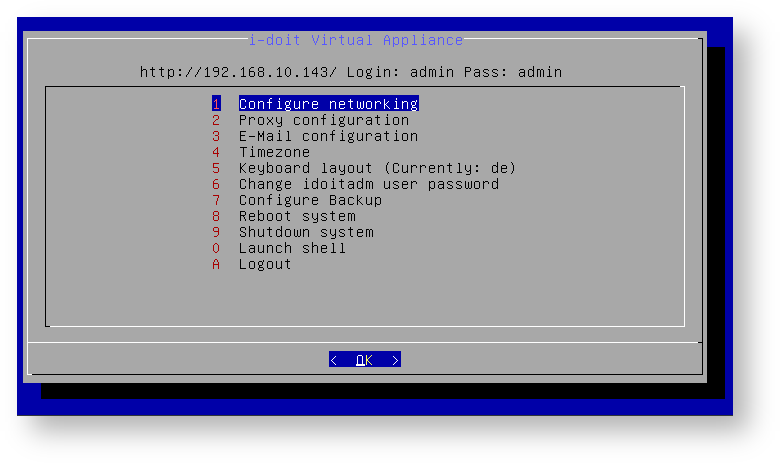
Task: Click the OK button
Action: [365, 359]
